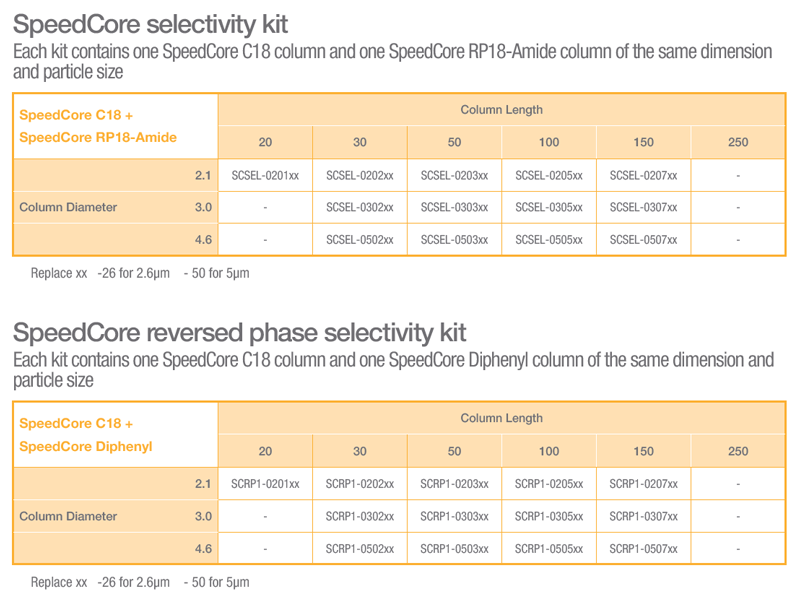The image size is (800, 598).
Task: Click the SCSEL-0201xx part number cell
Action: coord(265,176)
